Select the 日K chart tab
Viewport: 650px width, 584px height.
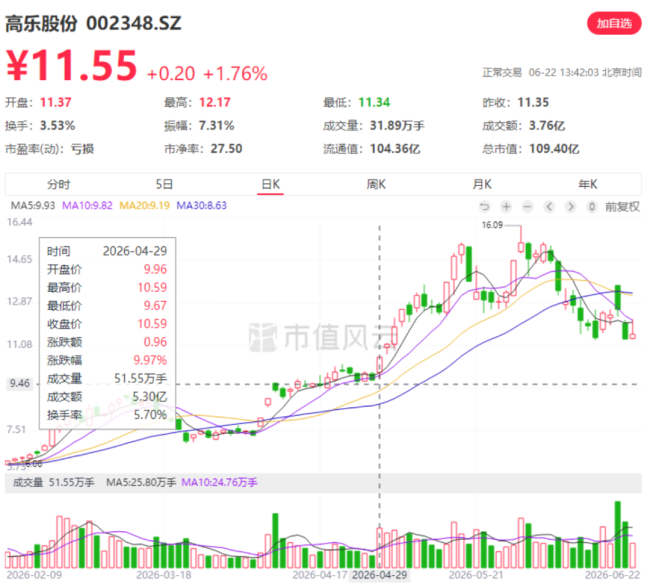click(x=270, y=184)
